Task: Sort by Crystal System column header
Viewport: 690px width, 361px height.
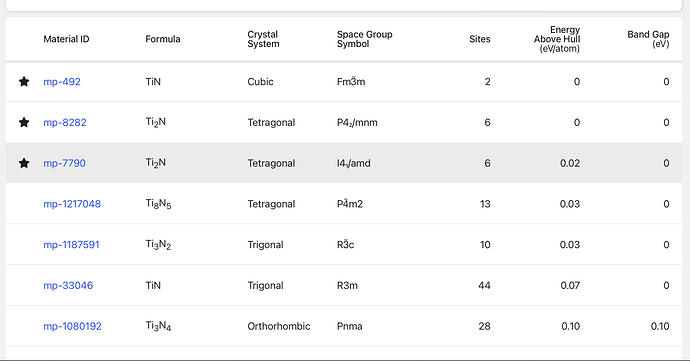Action: pos(263,39)
